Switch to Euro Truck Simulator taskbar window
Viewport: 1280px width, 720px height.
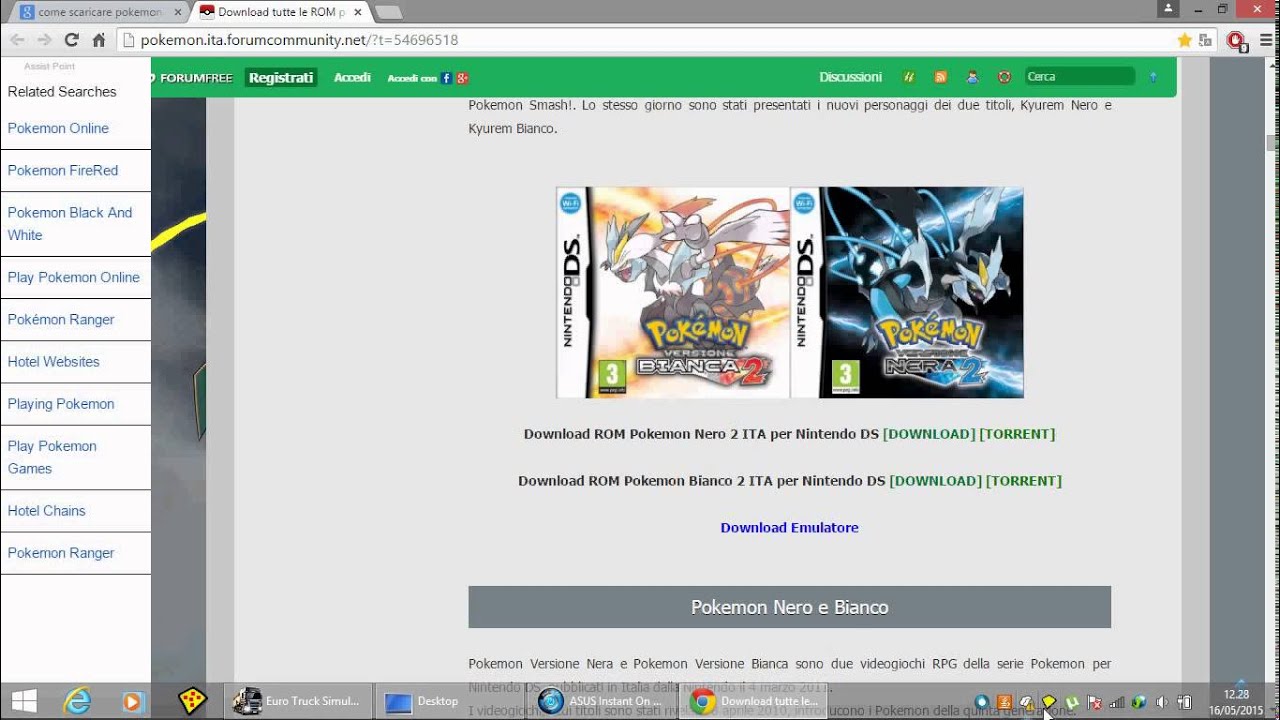tap(300, 701)
